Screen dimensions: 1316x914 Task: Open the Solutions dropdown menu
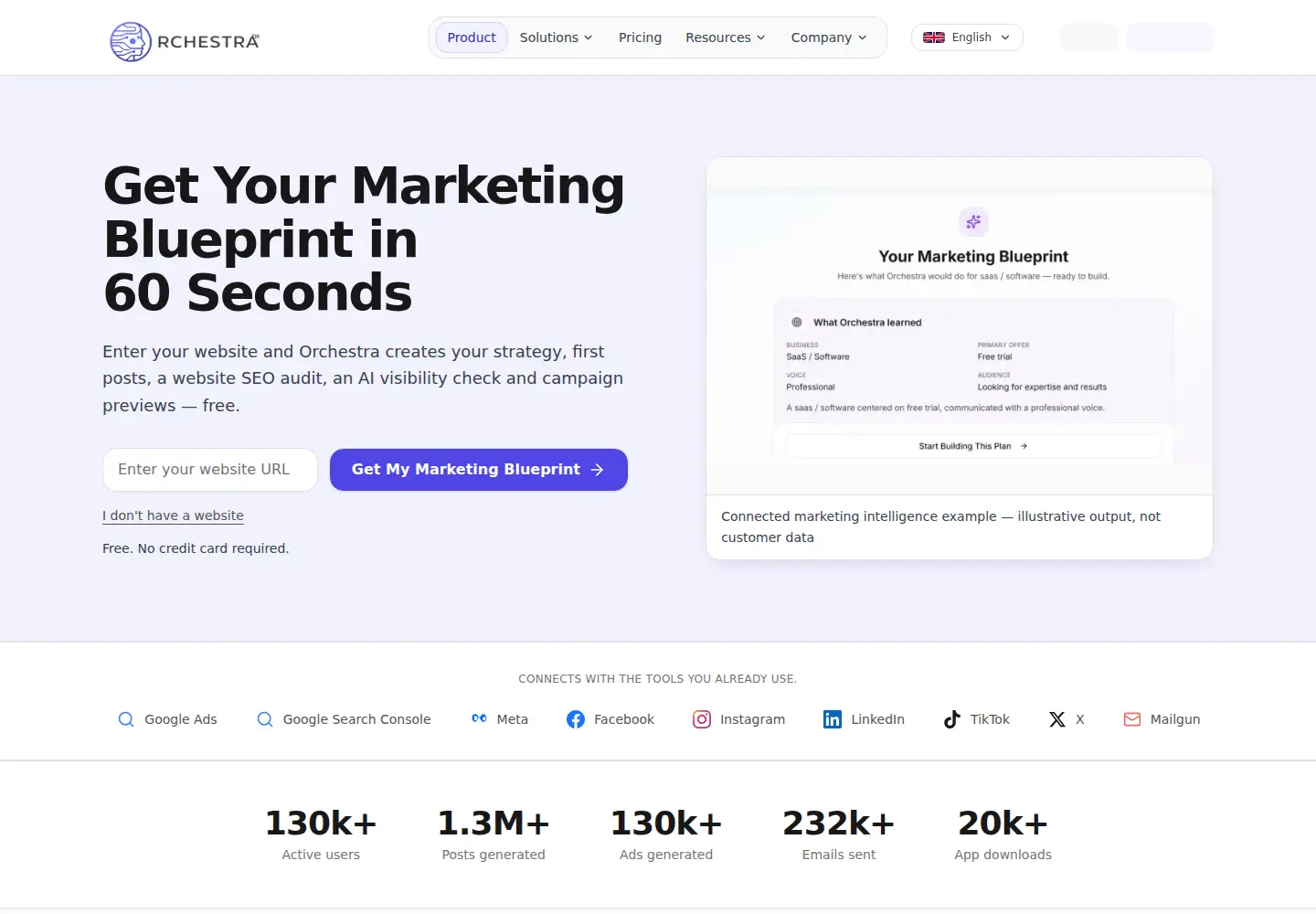[x=557, y=37]
